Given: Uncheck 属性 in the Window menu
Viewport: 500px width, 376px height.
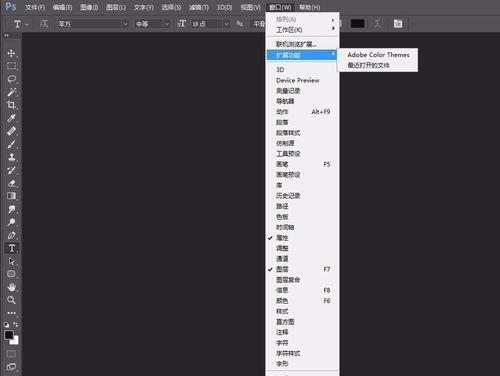Looking at the screenshot, I should pyautogui.click(x=303, y=238).
